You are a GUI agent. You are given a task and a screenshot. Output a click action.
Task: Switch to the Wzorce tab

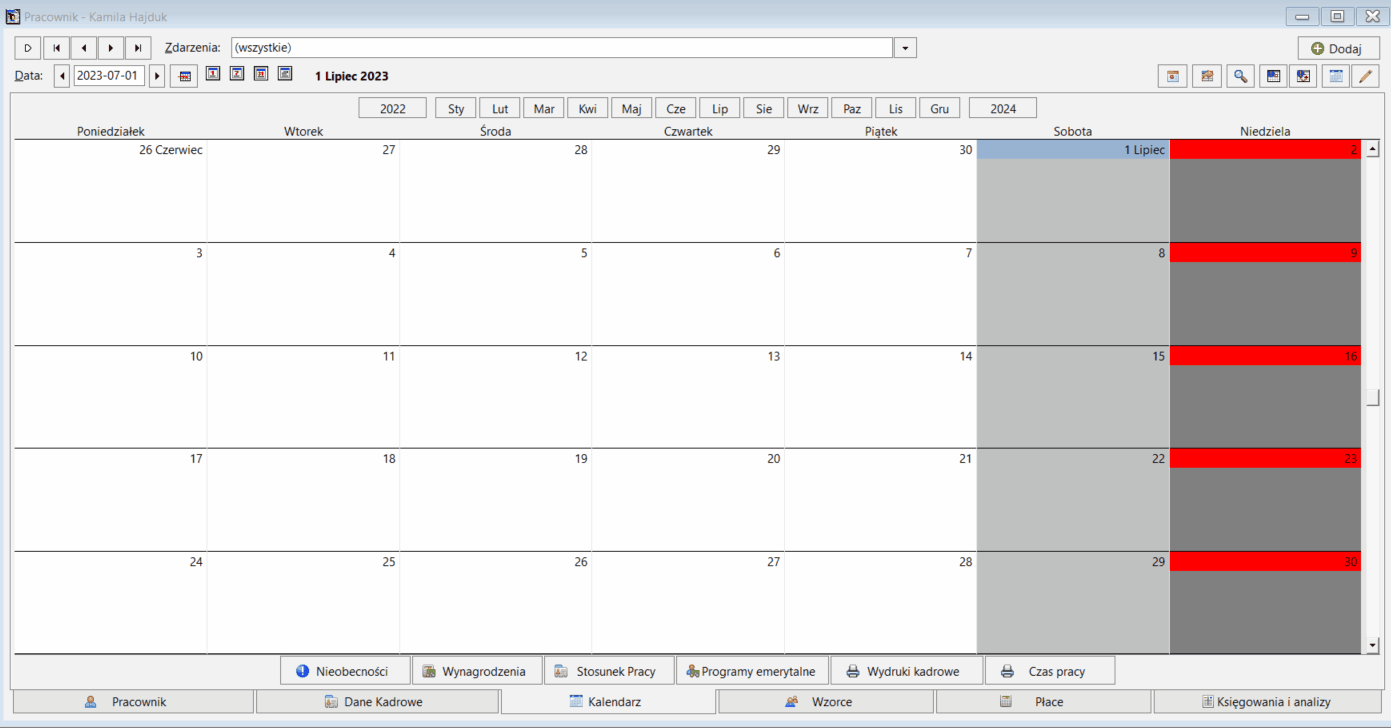[826, 702]
